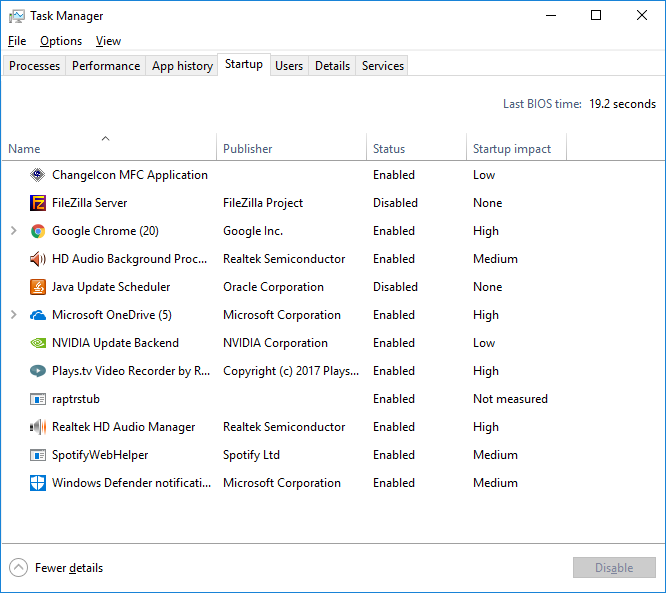Sort by the Publisher column header

click(292, 147)
